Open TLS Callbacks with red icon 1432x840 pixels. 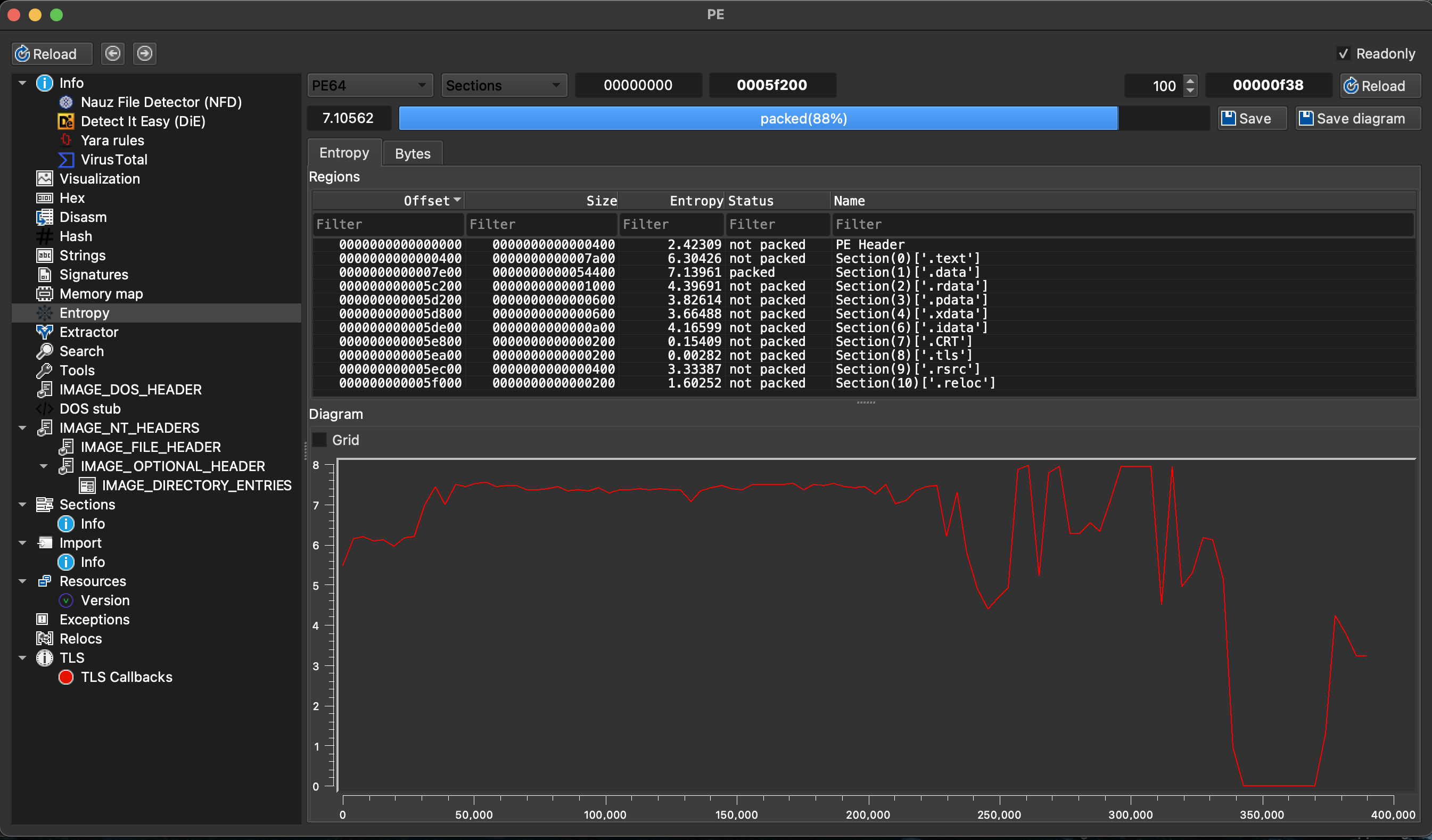tap(126, 677)
